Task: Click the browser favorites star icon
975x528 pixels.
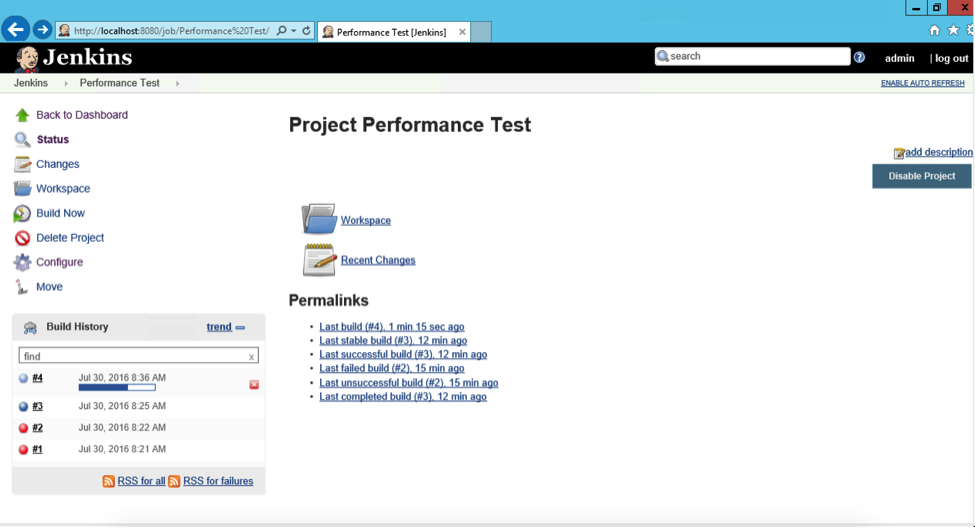Action: pyautogui.click(x=953, y=30)
